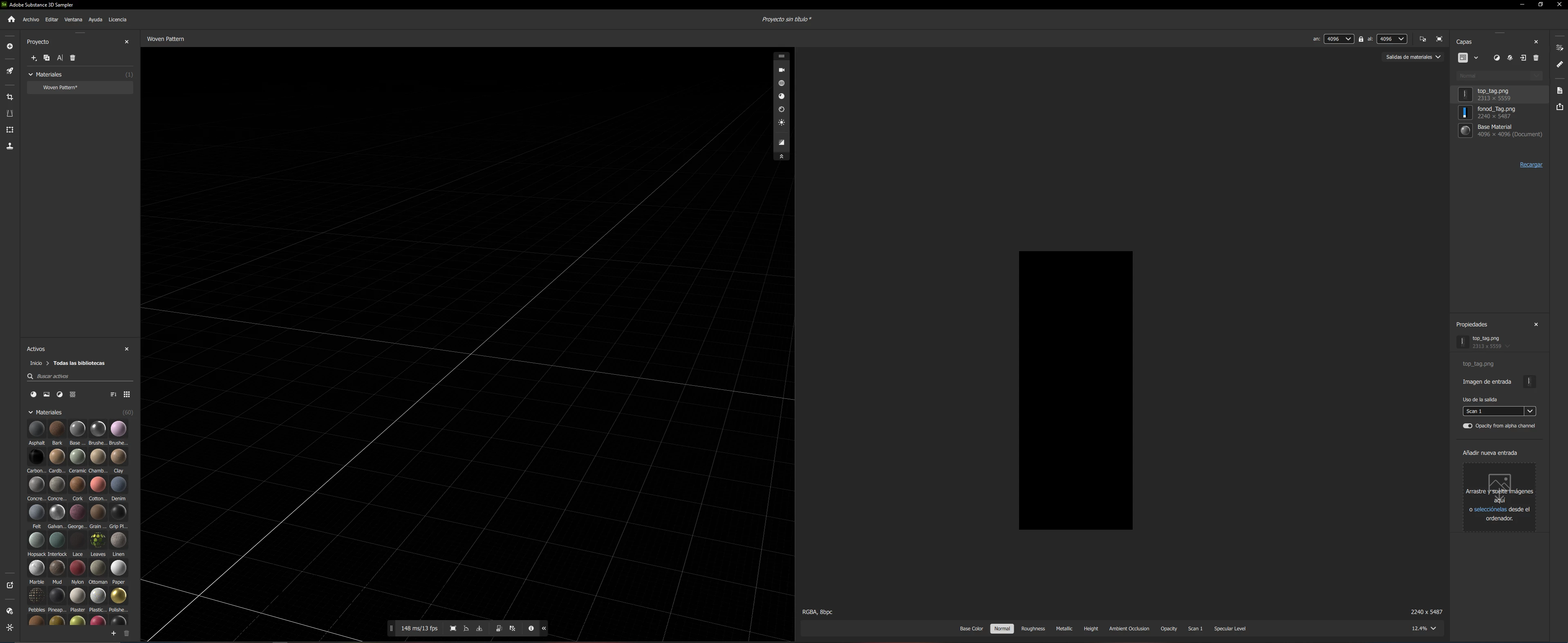Image resolution: width=1568 pixels, height=643 pixels.
Task: Click the rocket icon in left sidebar
Action: coord(10,71)
